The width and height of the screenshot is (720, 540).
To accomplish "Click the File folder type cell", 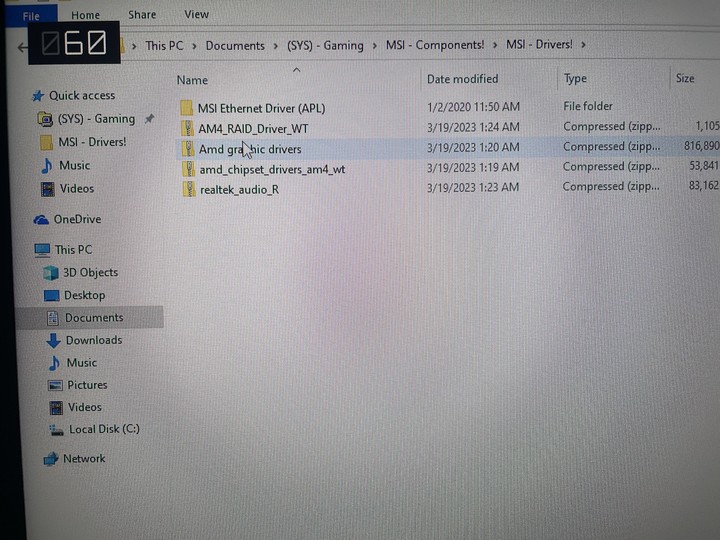I will tap(588, 106).
